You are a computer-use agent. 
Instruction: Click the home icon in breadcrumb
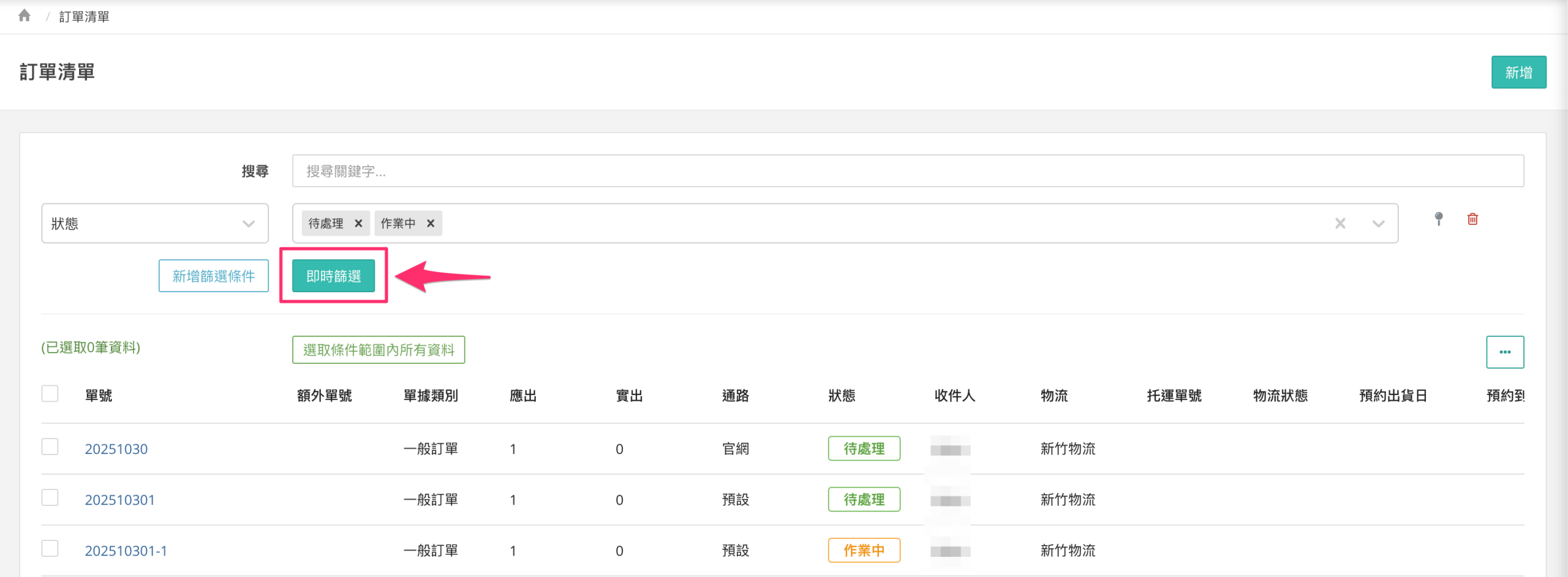click(24, 15)
